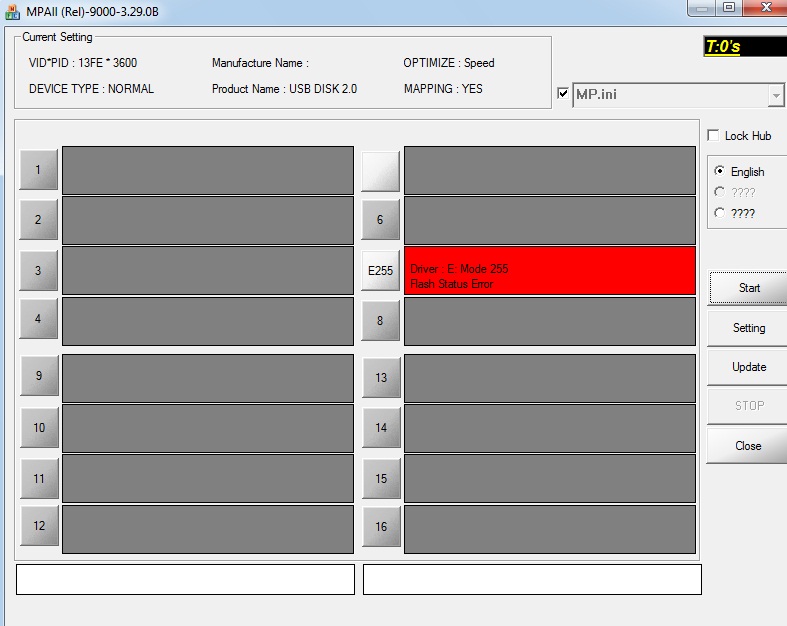The height and width of the screenshot is (626, 787).
Task: Select the English radio button
Action: tap(720, 171)
